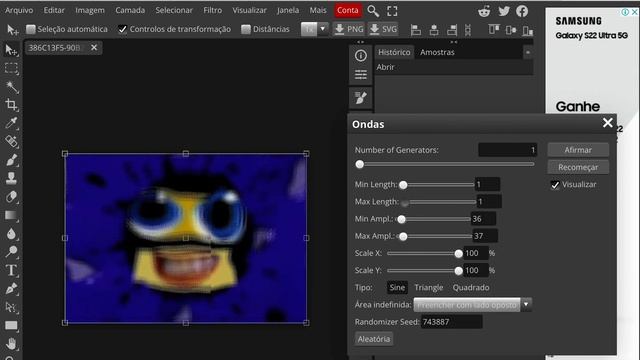Screen dimensions: 640x360
Task: Open the Twitter link icon
Action: pyautogui.click(x=504, y=11)
